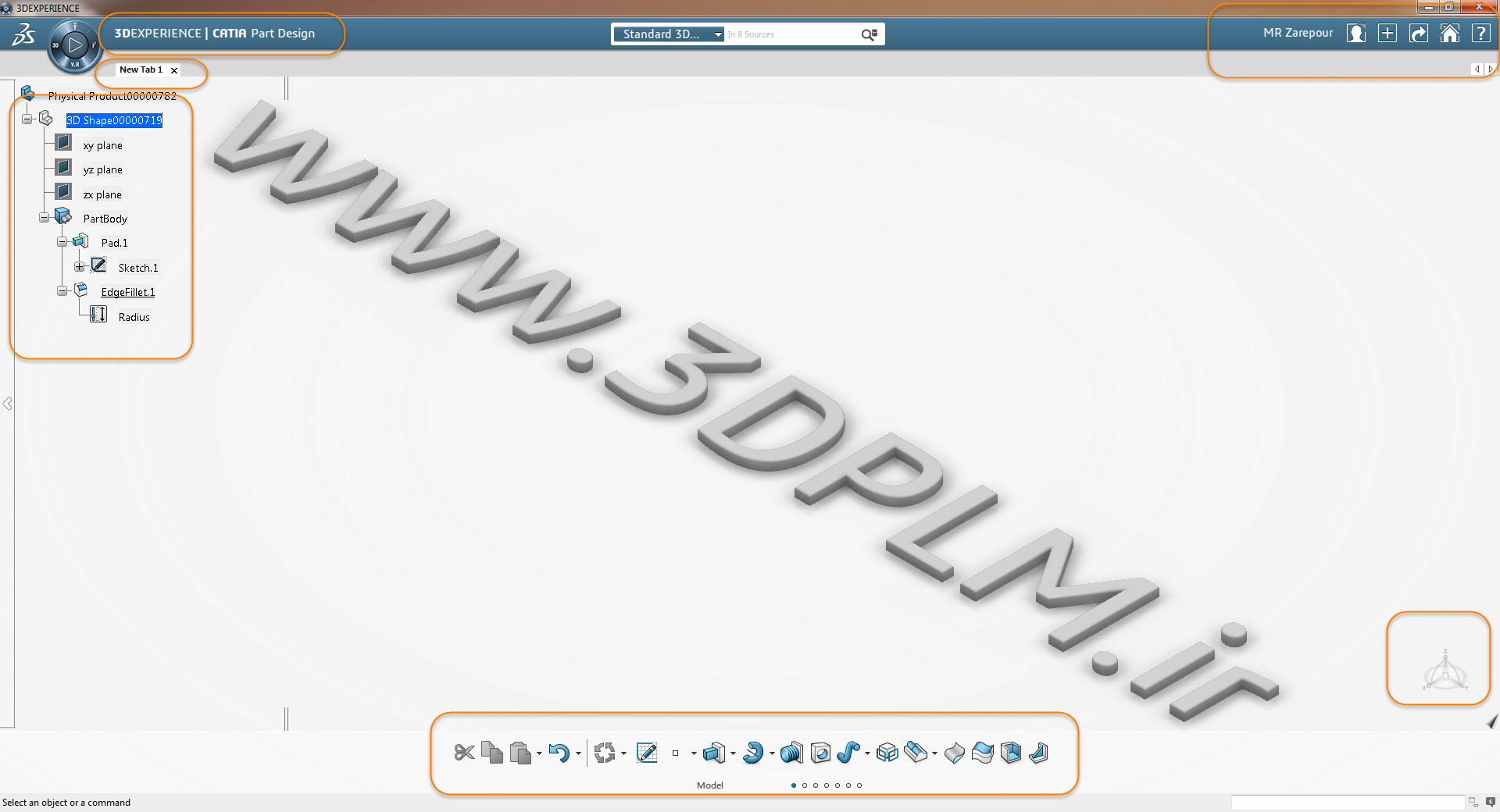
Task: Open the Positioned Sketch tool
Action: pos(647,753)
